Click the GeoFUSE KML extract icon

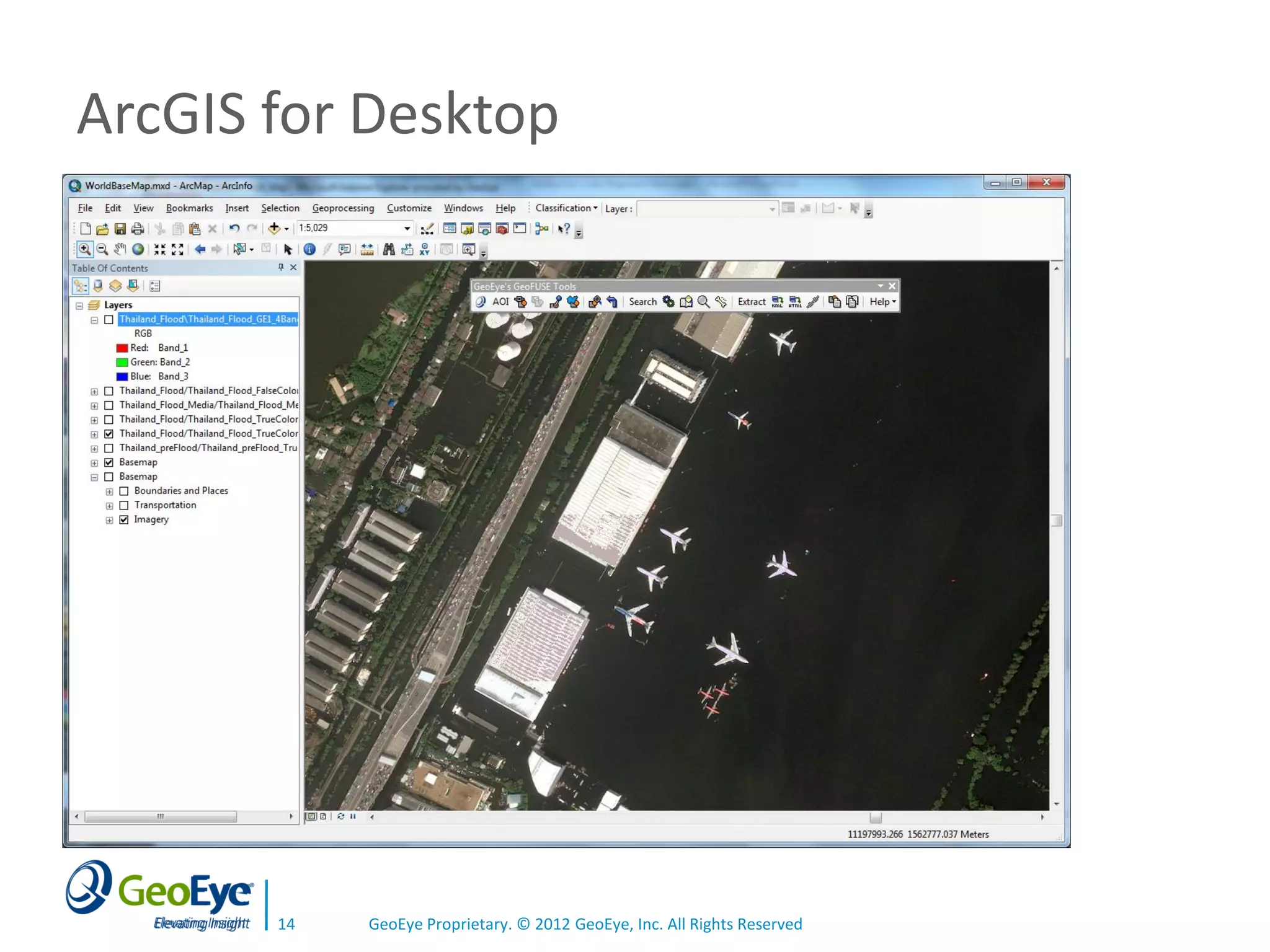tap(778, 302)
